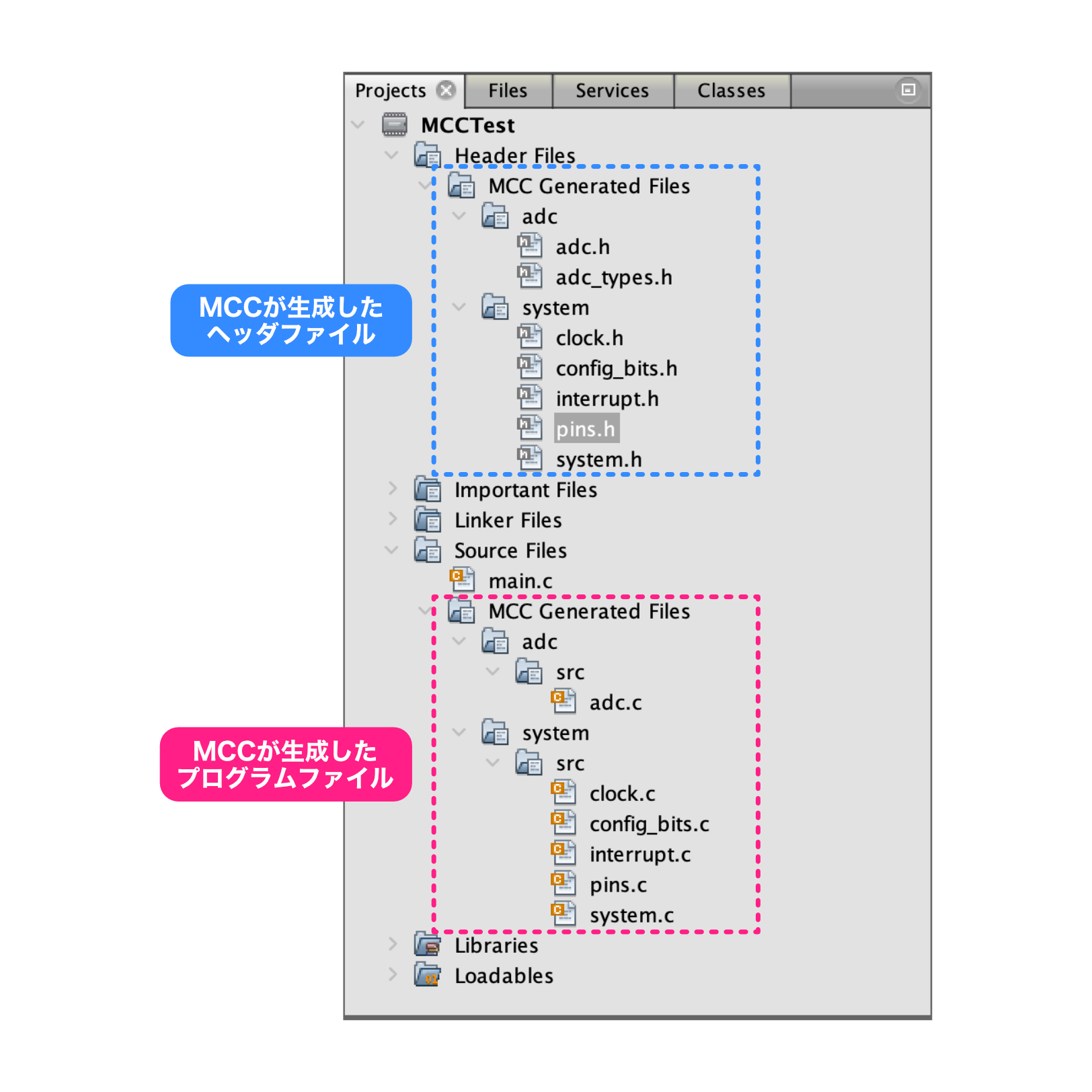Select system.c in the tree
The image size is (1092, 1092).
[632, 915]
